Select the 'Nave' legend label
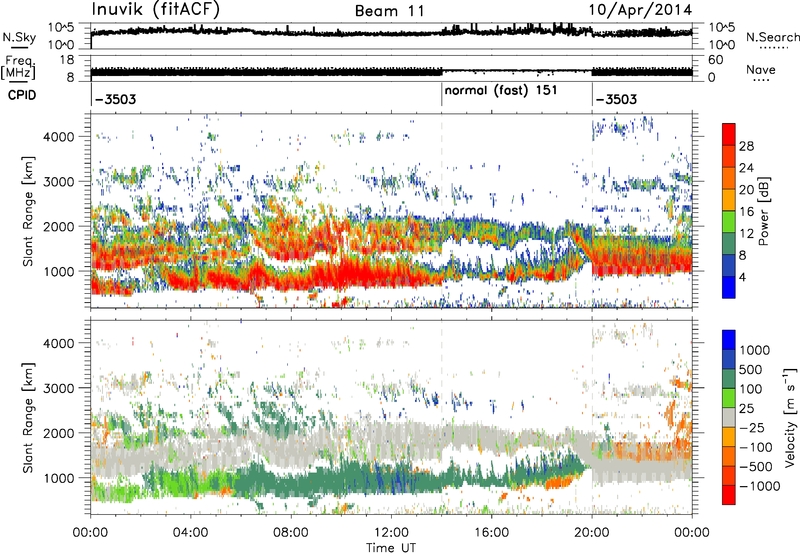800x554 pixels. coord(761,70)
